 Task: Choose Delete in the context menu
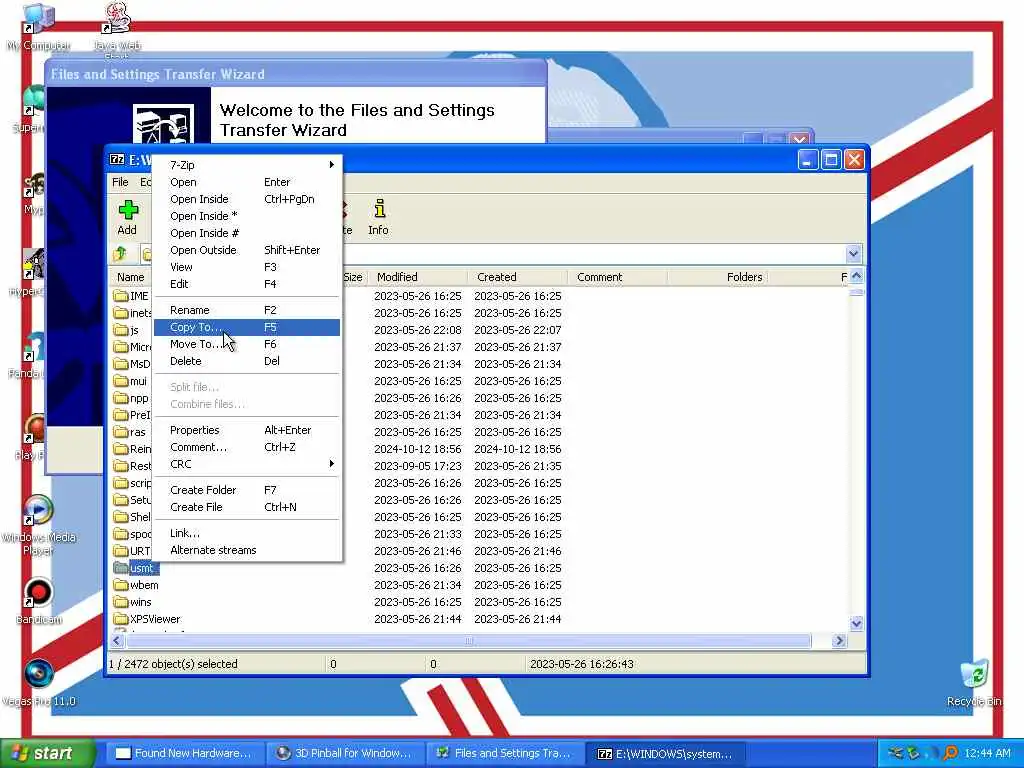pos(247,361)
